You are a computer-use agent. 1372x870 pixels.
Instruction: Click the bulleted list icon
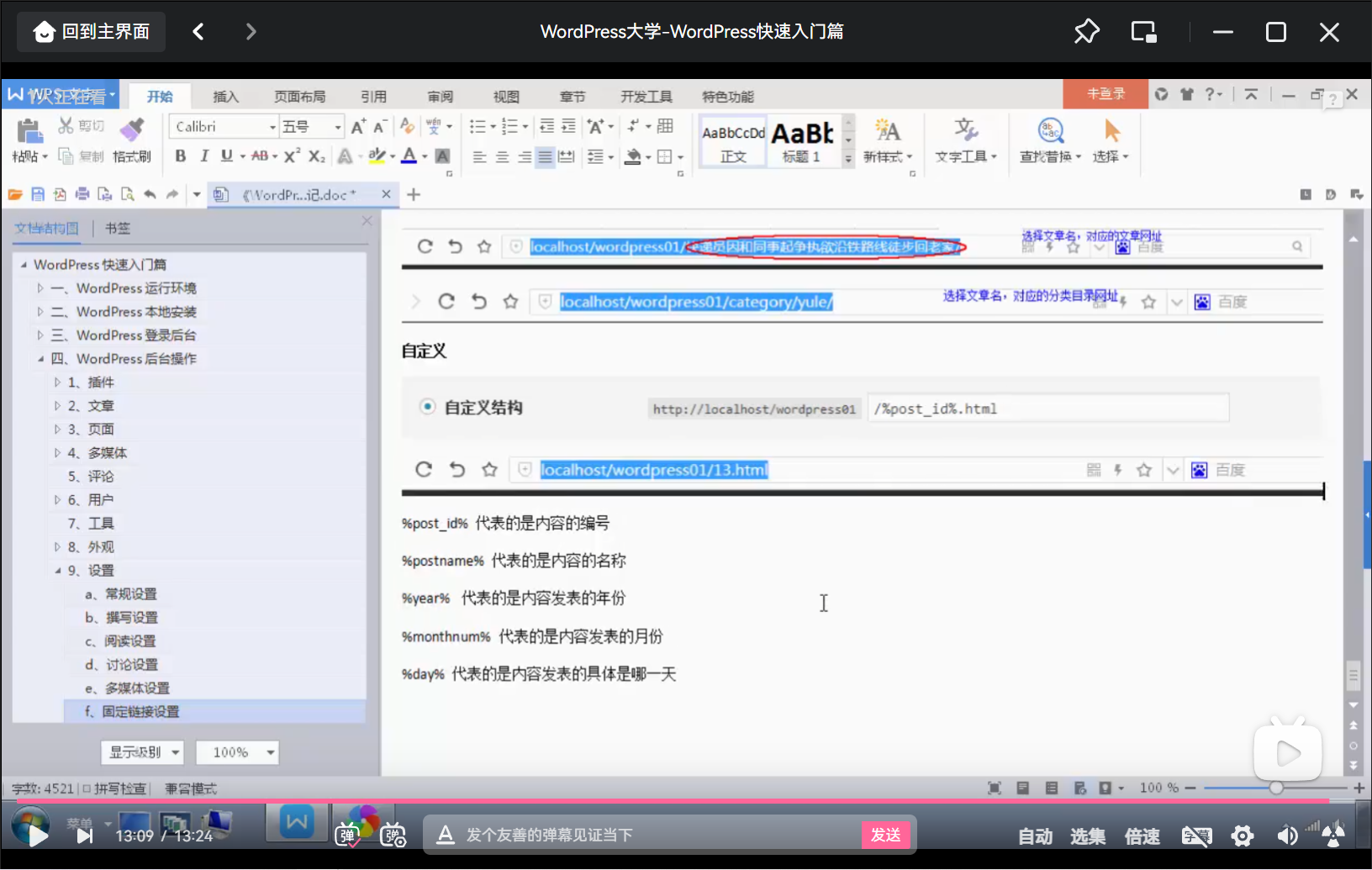click(478, 126)
